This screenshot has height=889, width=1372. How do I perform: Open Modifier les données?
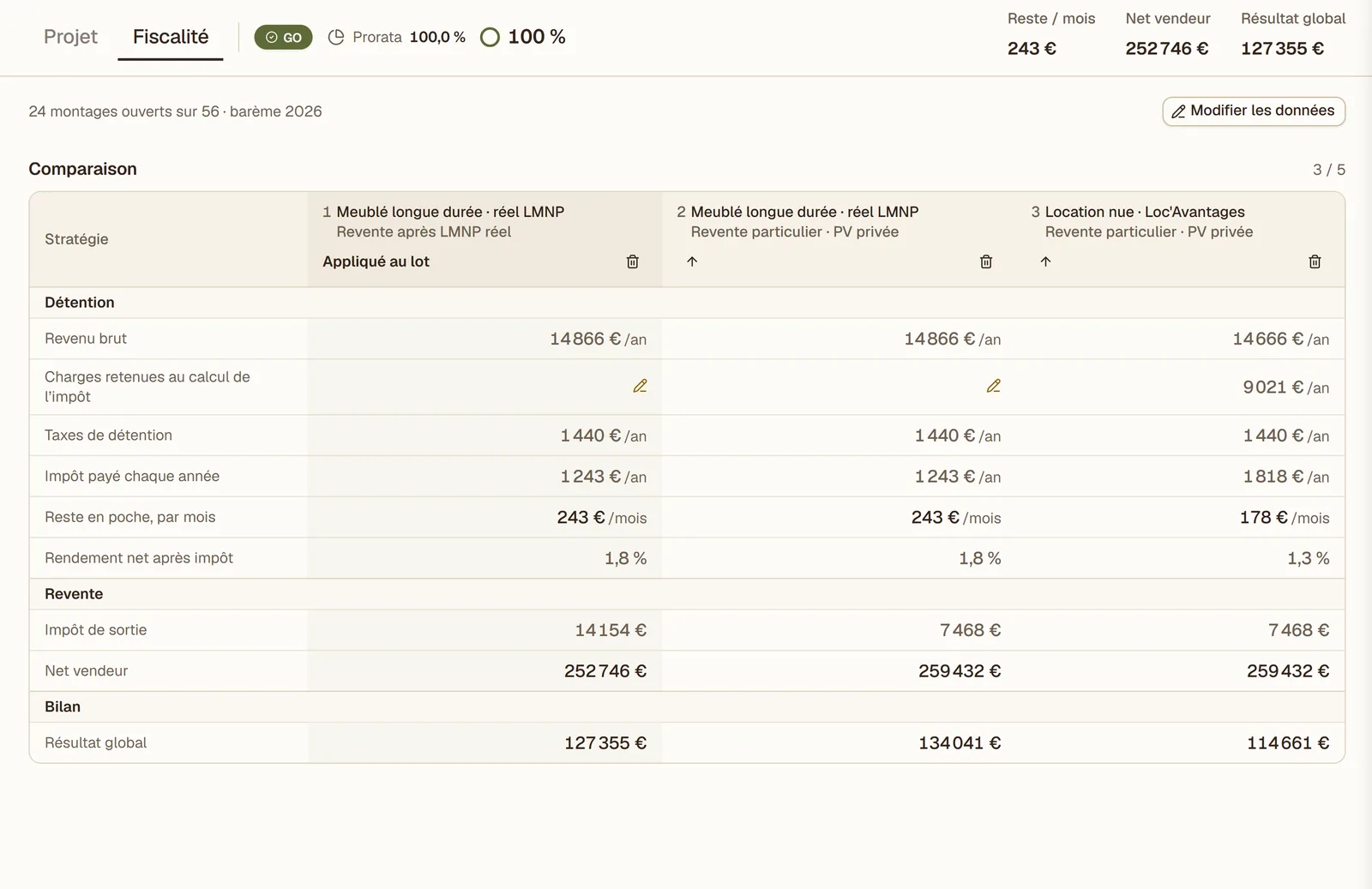point(1254,111)
